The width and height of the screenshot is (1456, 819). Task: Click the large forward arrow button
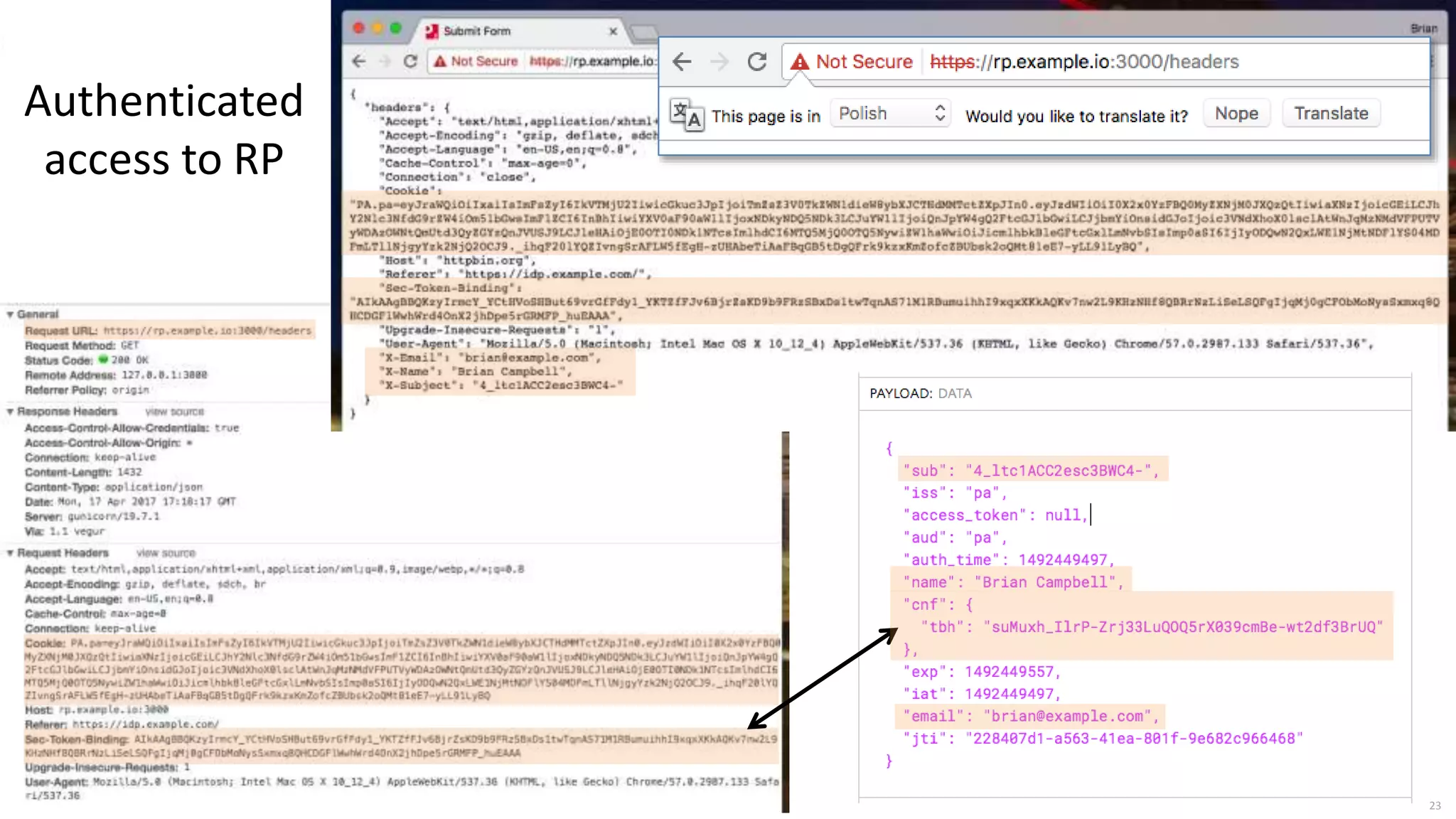(x=719, y=62)
